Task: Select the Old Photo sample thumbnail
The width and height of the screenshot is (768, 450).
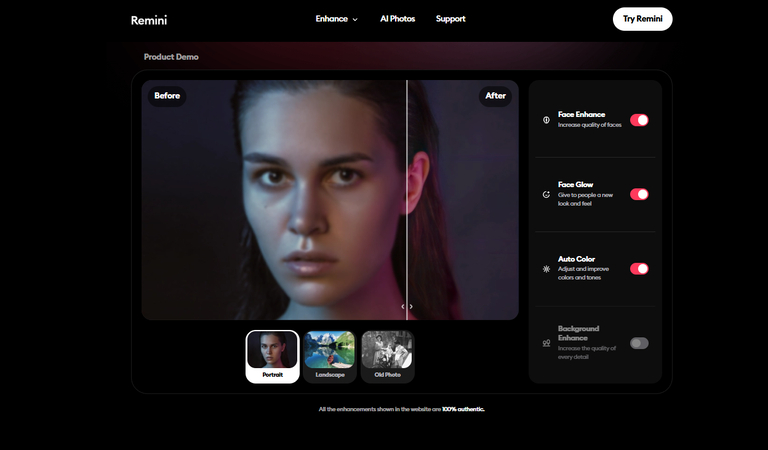Action: pyautogui.click(x=387, y=356)
